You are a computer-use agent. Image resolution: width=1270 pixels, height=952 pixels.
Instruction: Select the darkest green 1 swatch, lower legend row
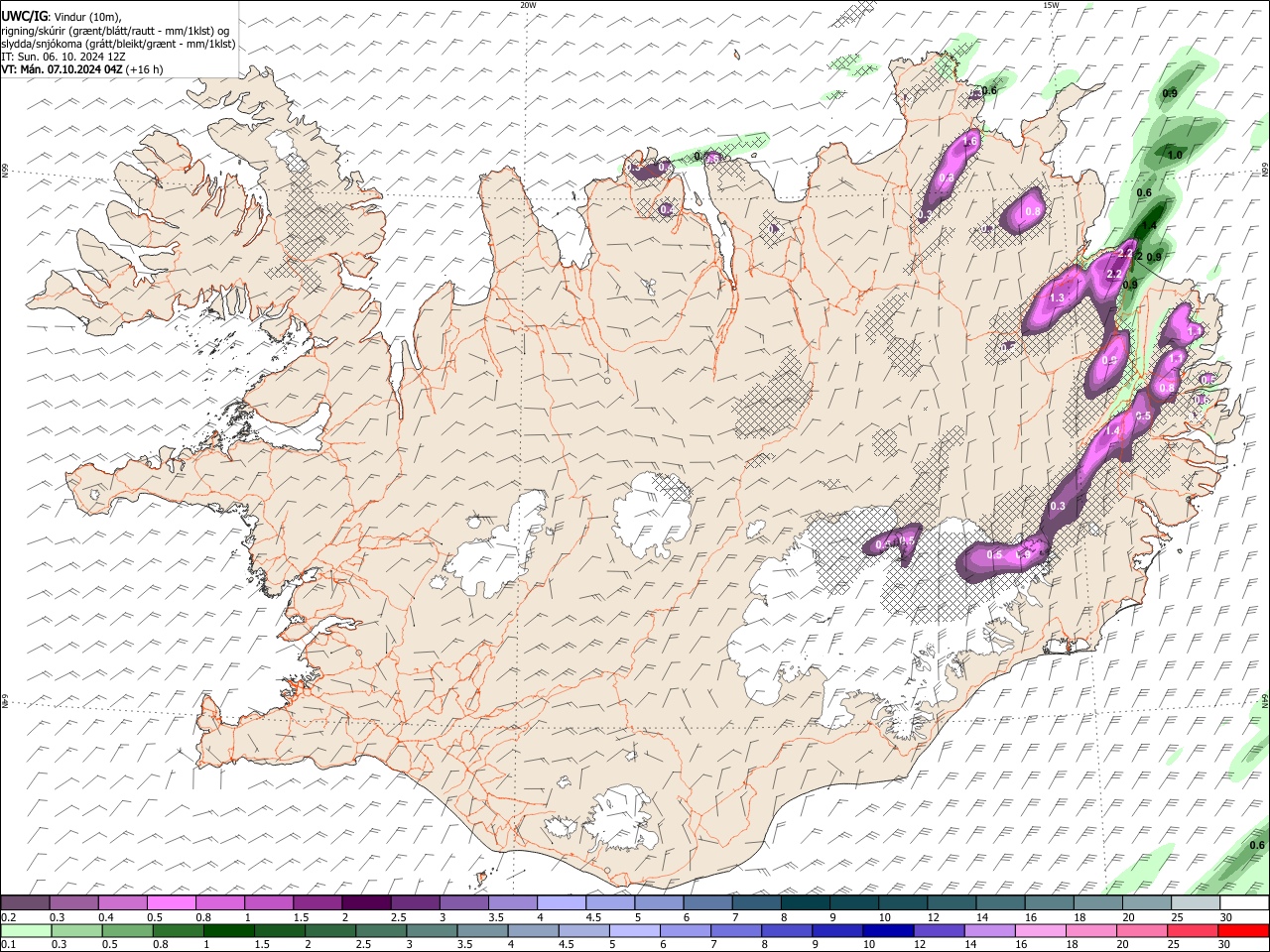[229, 931]
